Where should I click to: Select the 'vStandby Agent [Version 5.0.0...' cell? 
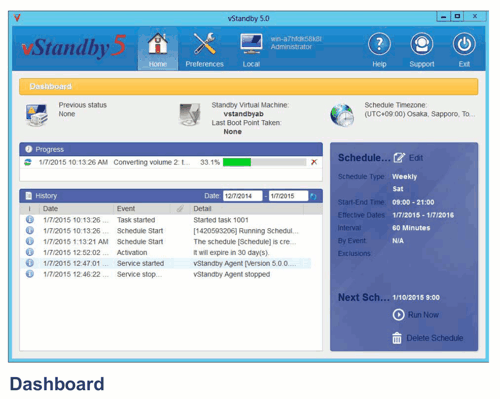tap(244, 263)
